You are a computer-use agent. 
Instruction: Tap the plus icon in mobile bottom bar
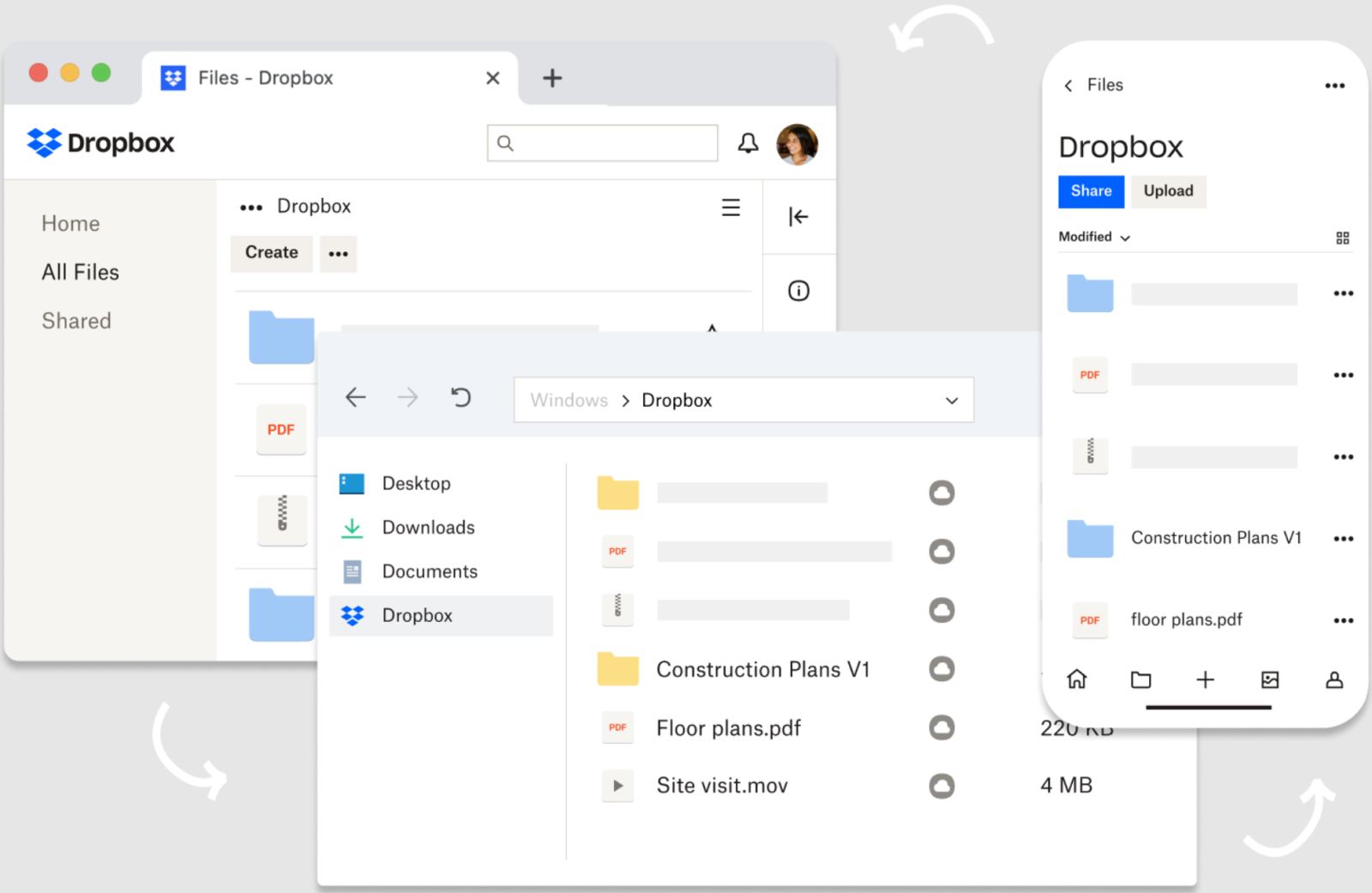[1206, 680]
